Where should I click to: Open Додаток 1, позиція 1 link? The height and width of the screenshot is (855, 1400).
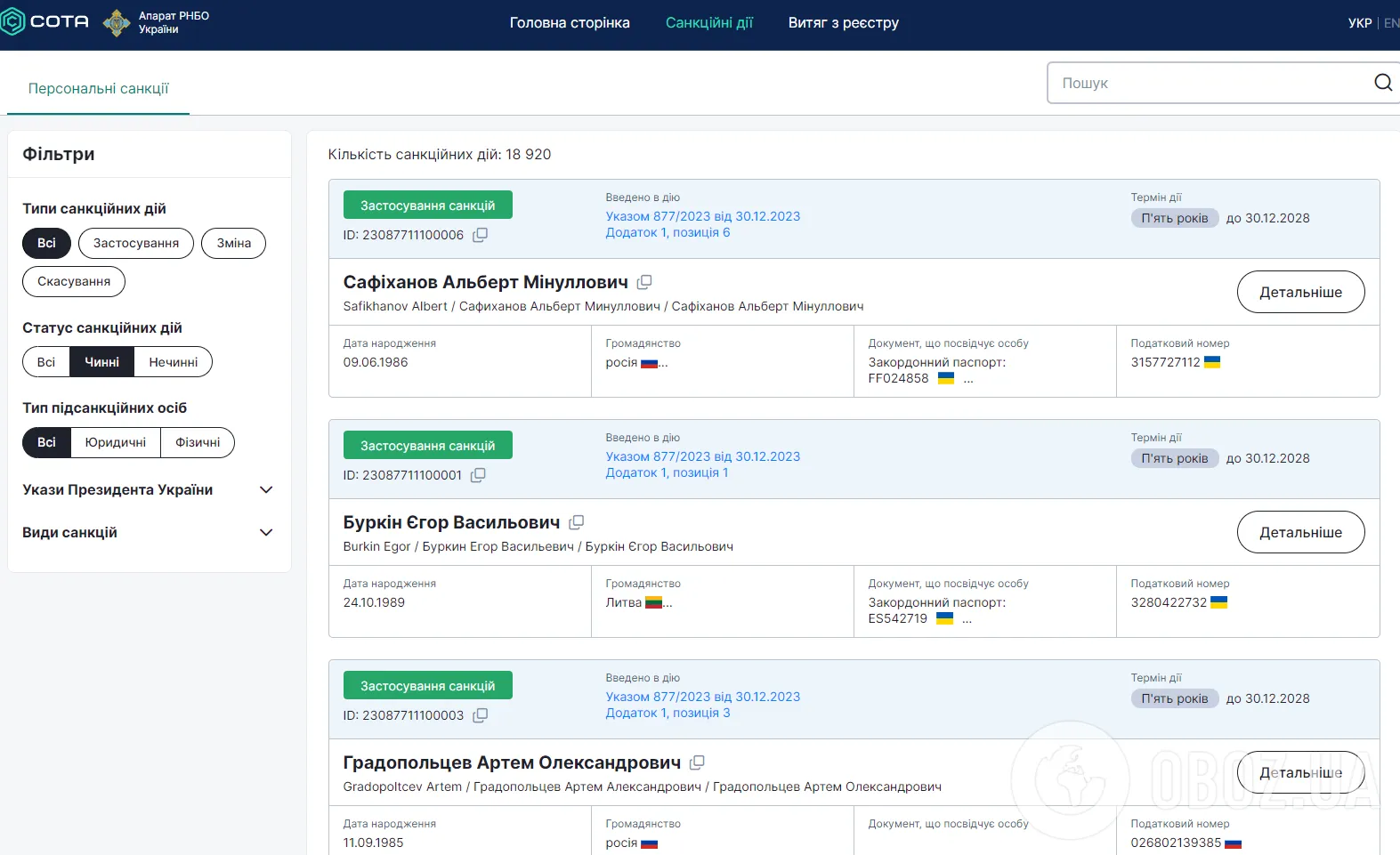pyautogui.click(x=667, y=473)
